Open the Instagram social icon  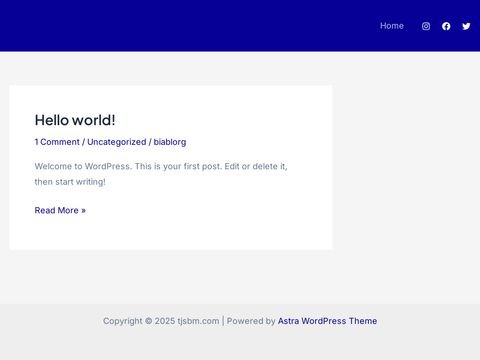426,26
